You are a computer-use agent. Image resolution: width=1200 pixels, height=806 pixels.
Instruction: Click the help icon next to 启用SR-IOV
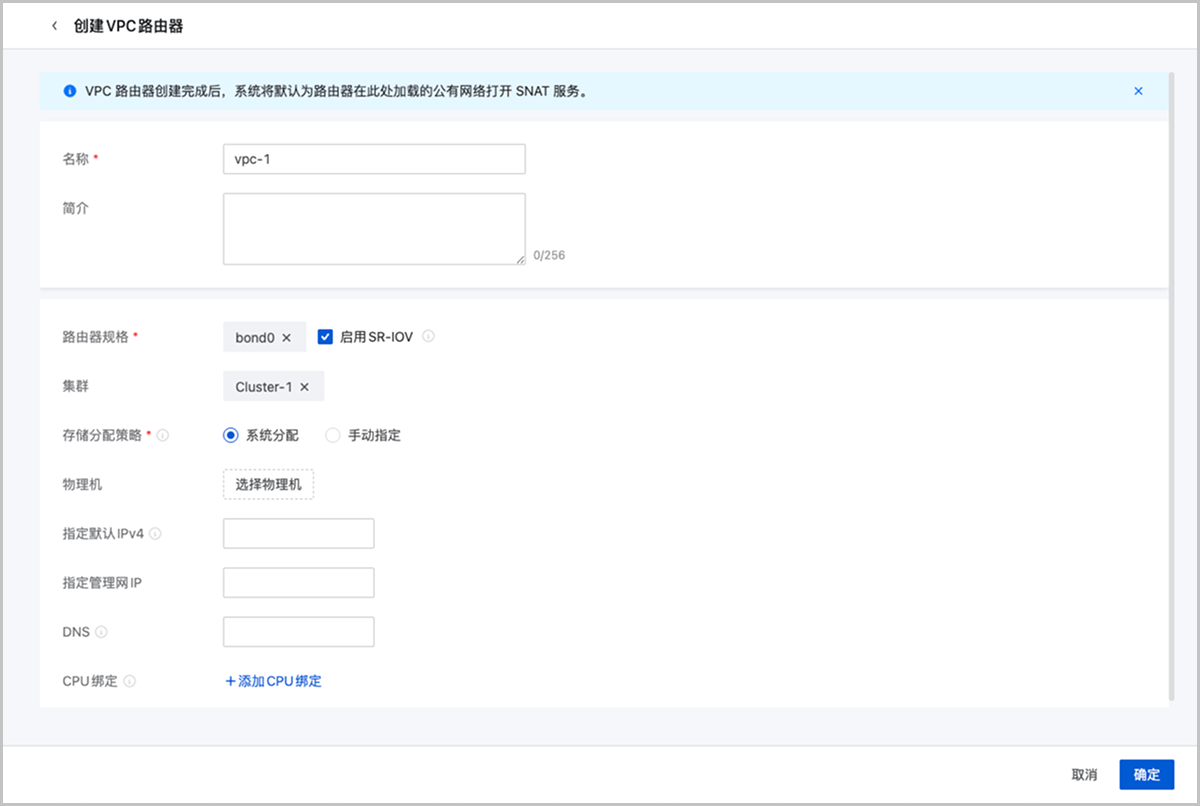click(x=428, y=337)
